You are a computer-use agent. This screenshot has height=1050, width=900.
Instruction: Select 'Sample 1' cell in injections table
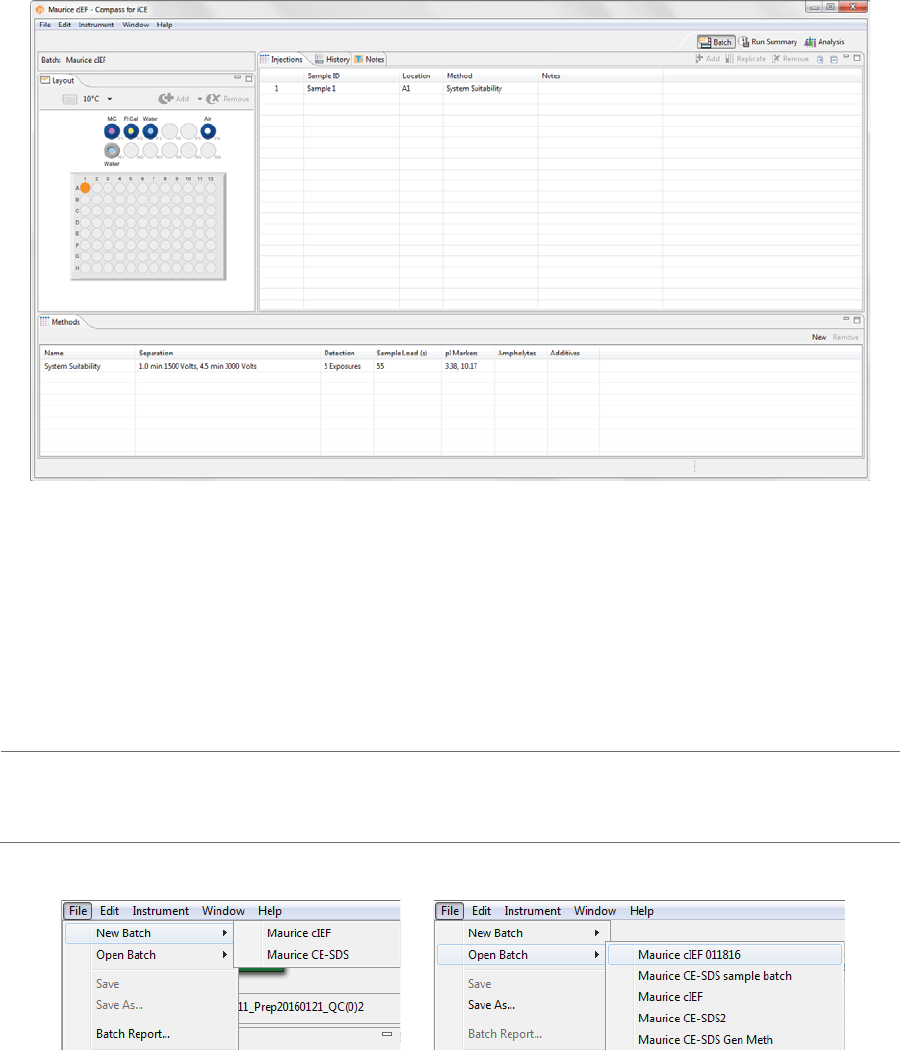[x=352, y=88]
